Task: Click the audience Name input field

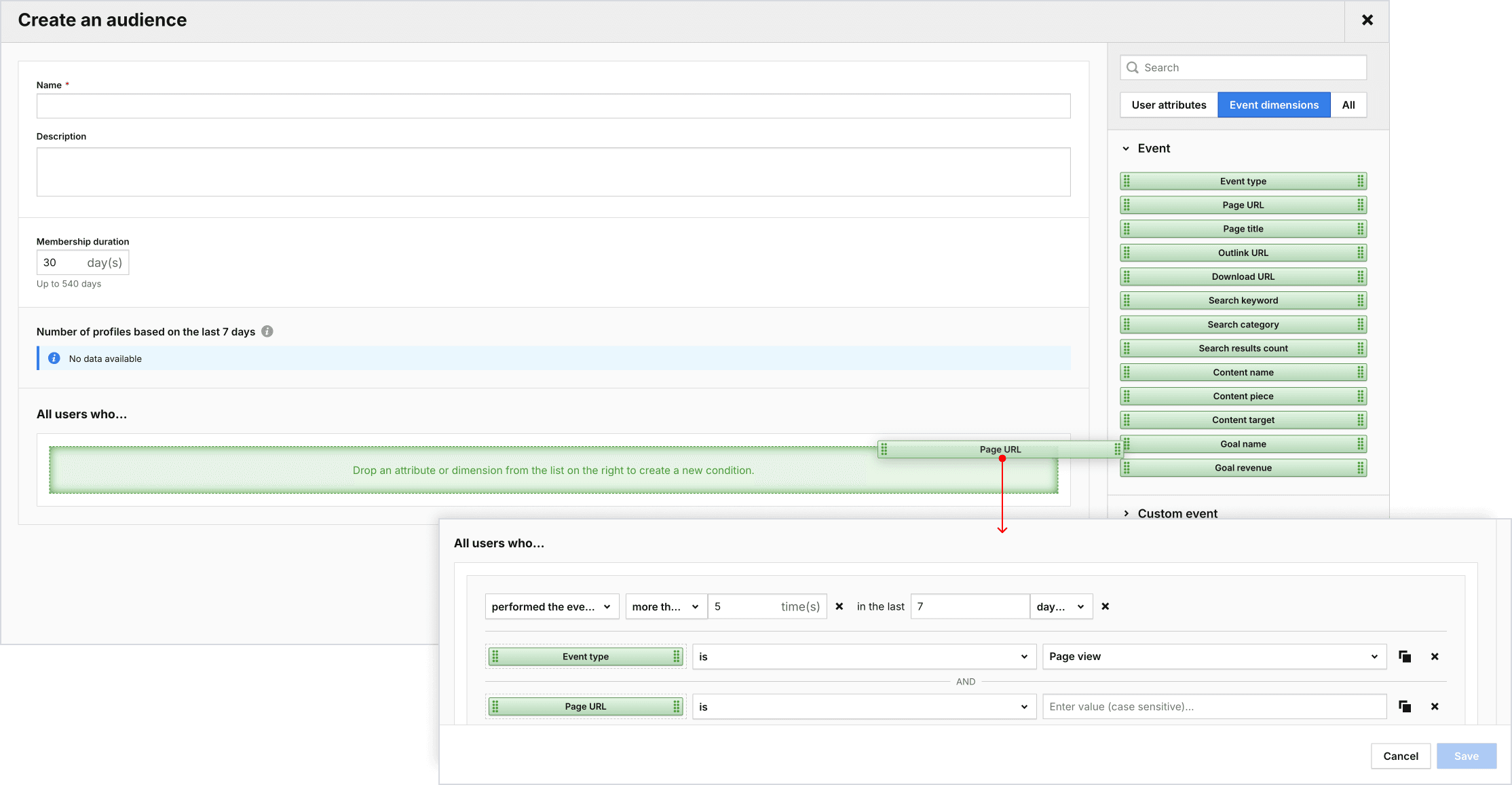Action: (x=553, y=106)
